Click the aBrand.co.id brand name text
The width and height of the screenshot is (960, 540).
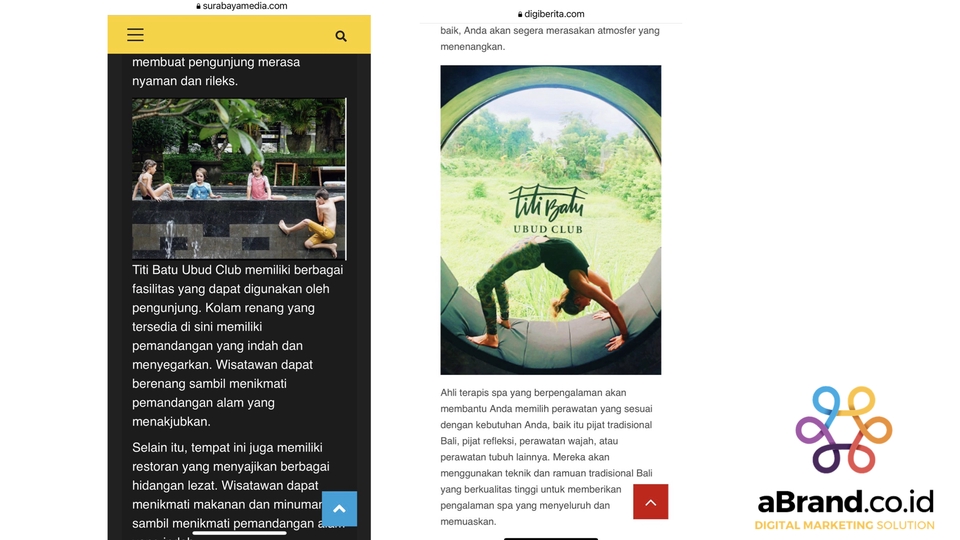tap(846, 502)
